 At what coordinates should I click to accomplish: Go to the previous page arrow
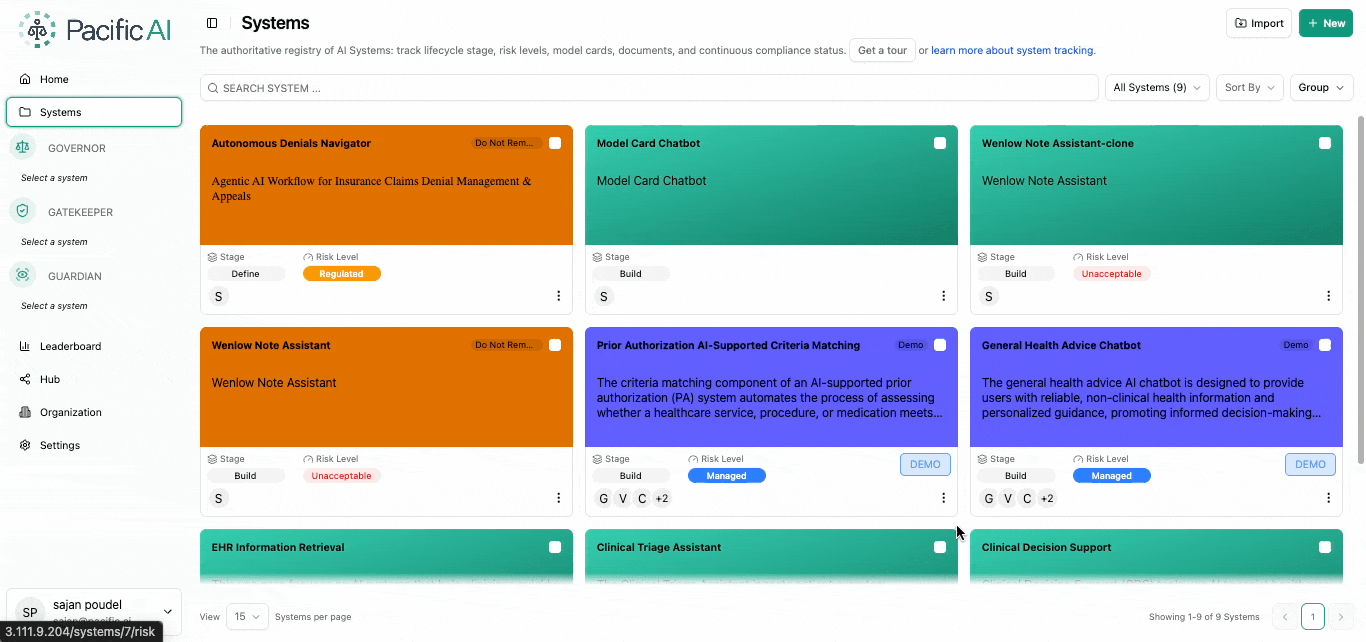pos(1285,617)
